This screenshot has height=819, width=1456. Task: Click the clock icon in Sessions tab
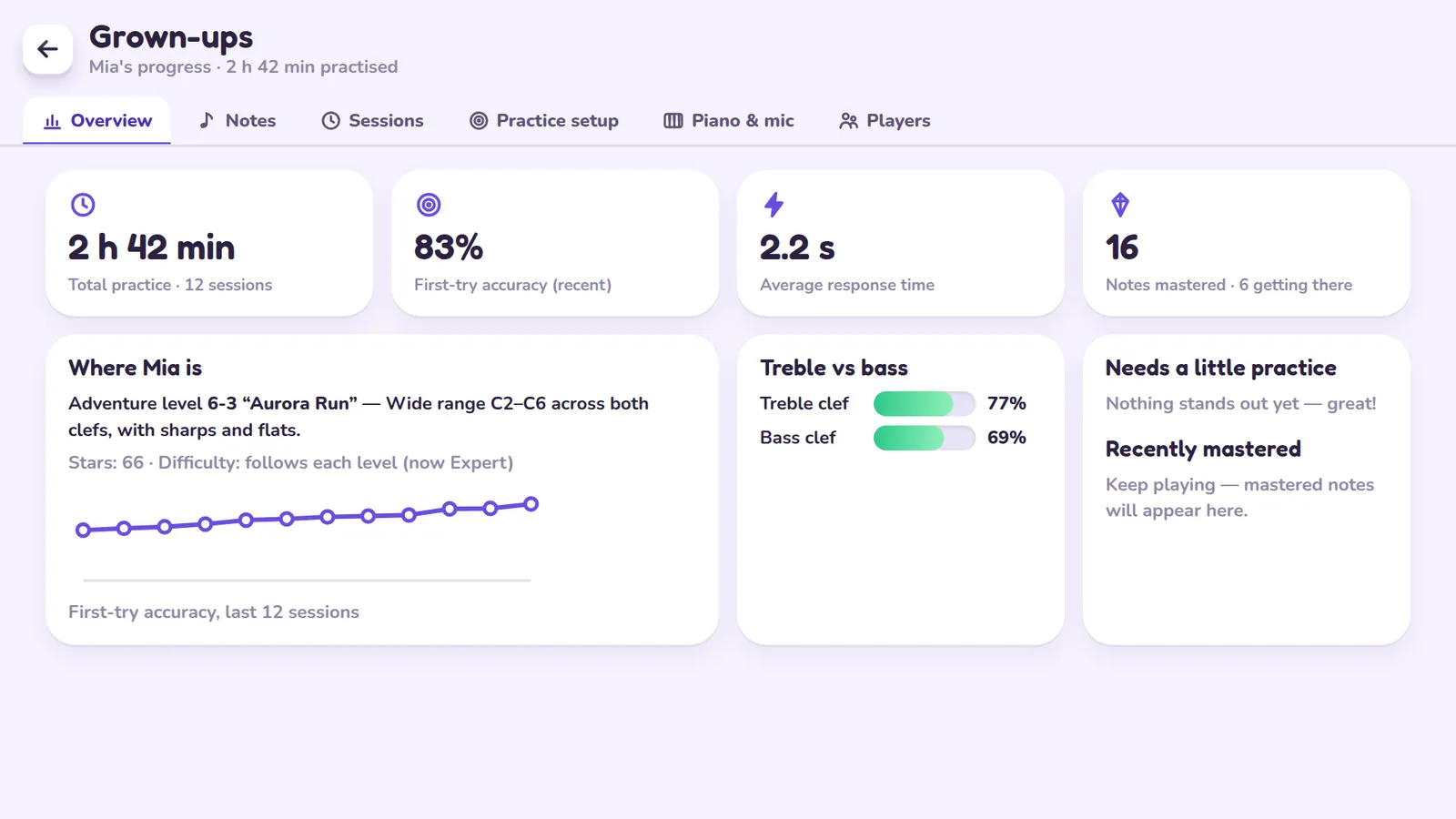[x=330, y=121]
